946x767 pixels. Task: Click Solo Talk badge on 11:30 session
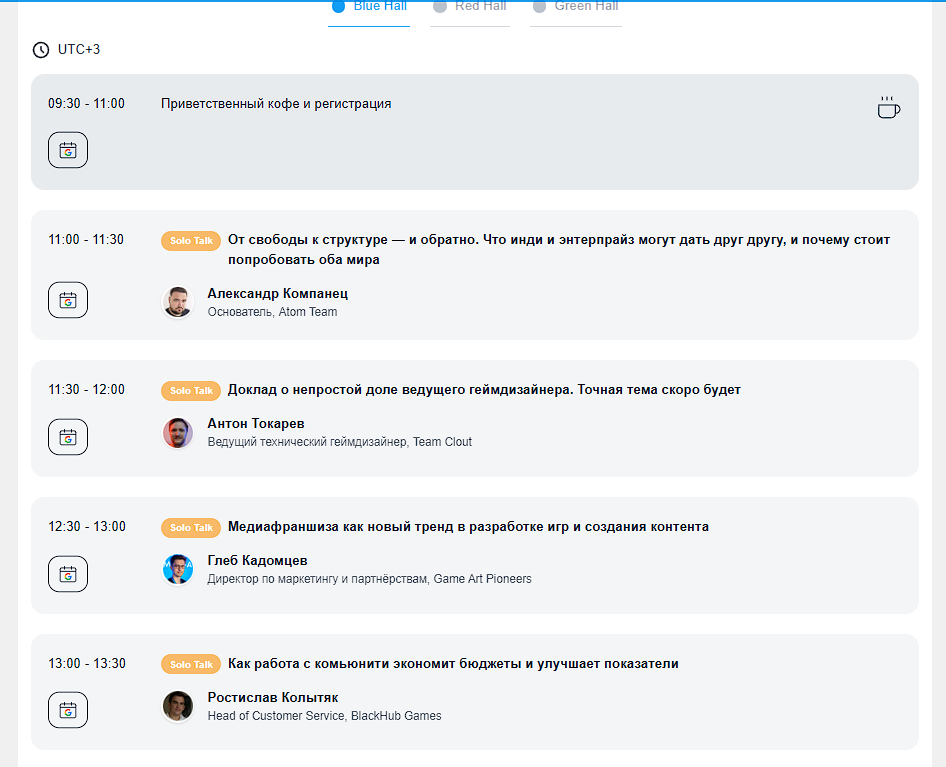coord(191,390)
